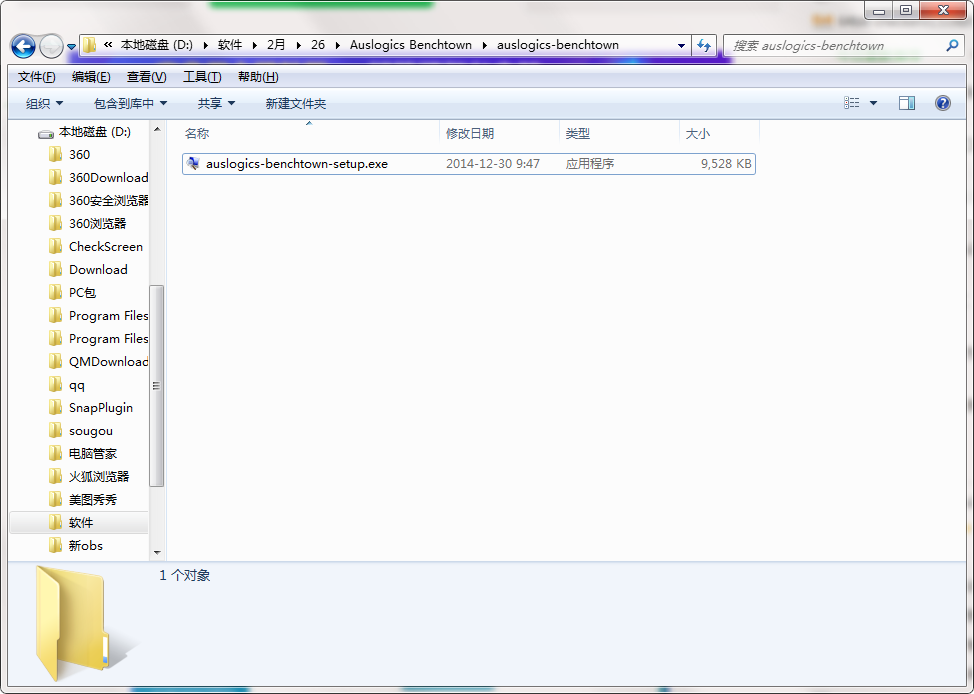Viewport: 974px width, 694px height.
Task: Select the 软件 folder in the tree
Action: 81,523
